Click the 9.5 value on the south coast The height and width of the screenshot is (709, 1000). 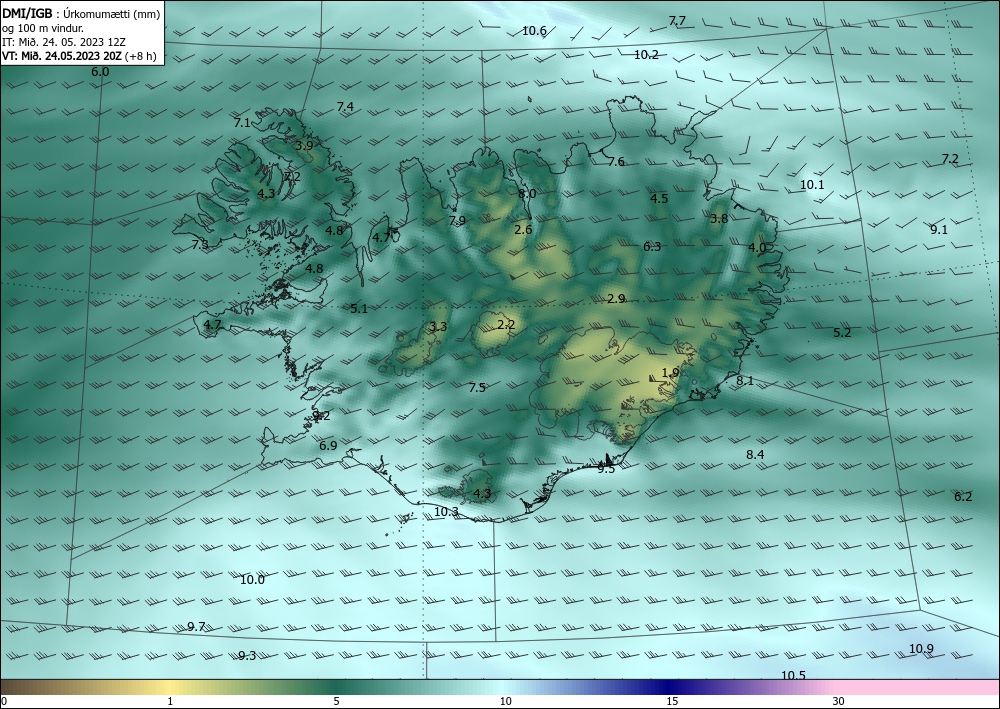point(606,469)
